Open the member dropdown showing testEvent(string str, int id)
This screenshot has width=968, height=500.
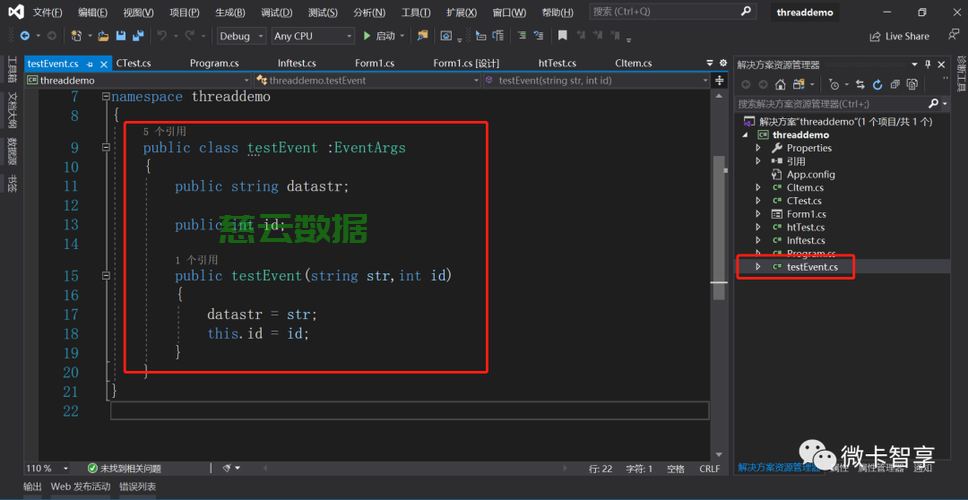pos(596,80)
